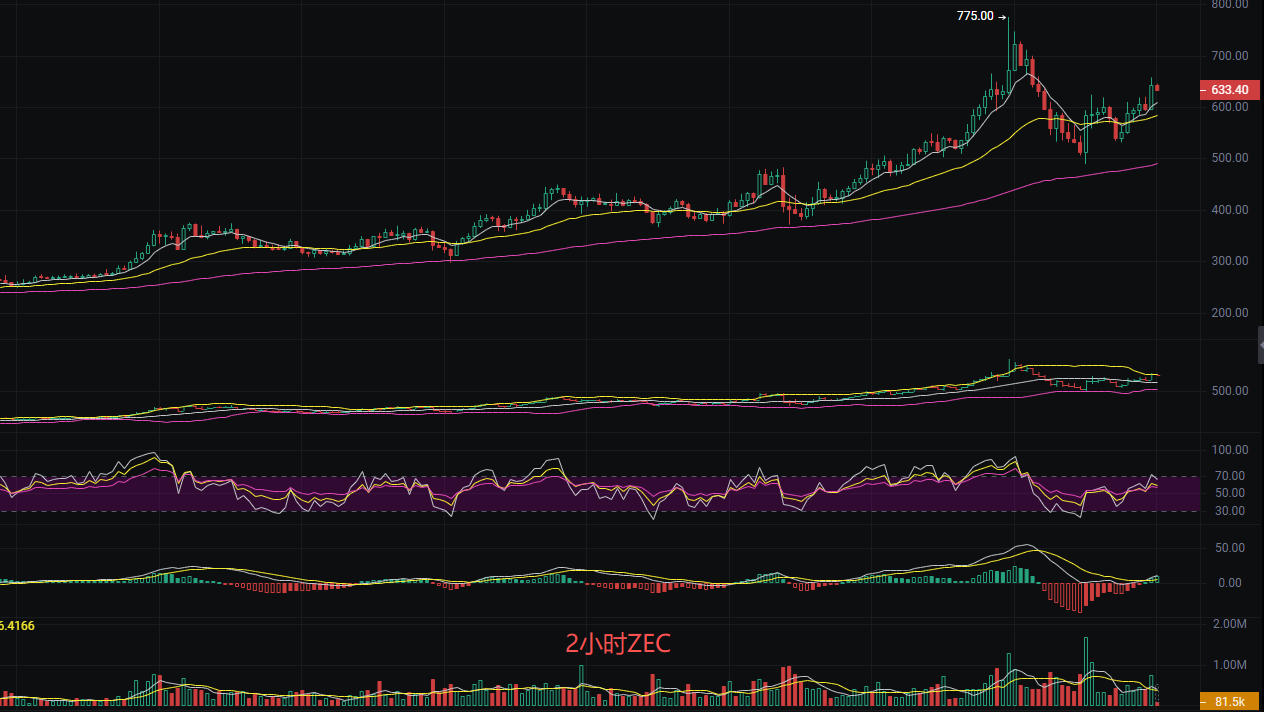Screen dimensions: 1264x712
Task: Click the side panel collapse arrow handle
Action: pyautogui.click(x=1260, y=344)
